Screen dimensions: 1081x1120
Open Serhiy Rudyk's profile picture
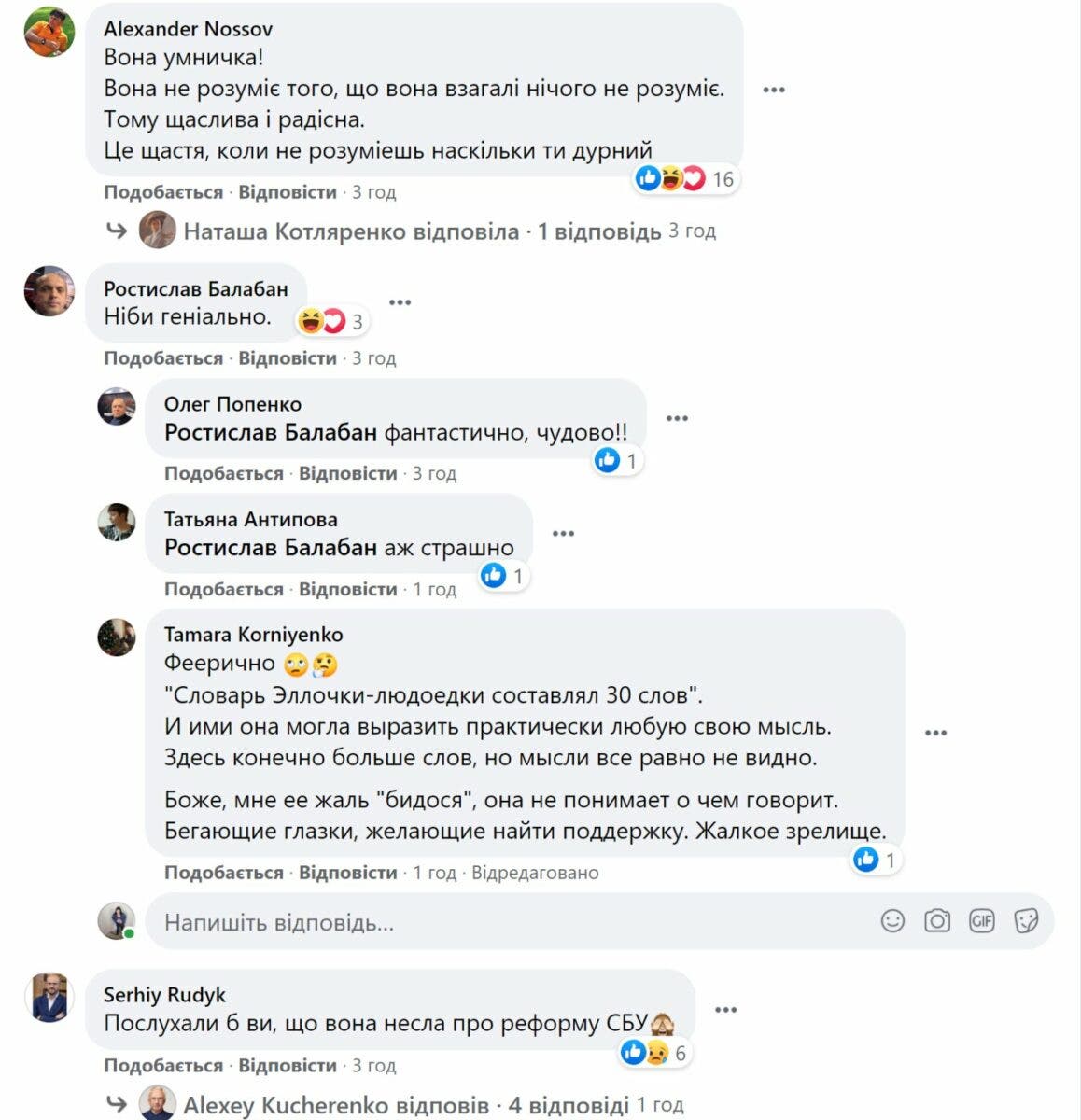coord(49,997)
